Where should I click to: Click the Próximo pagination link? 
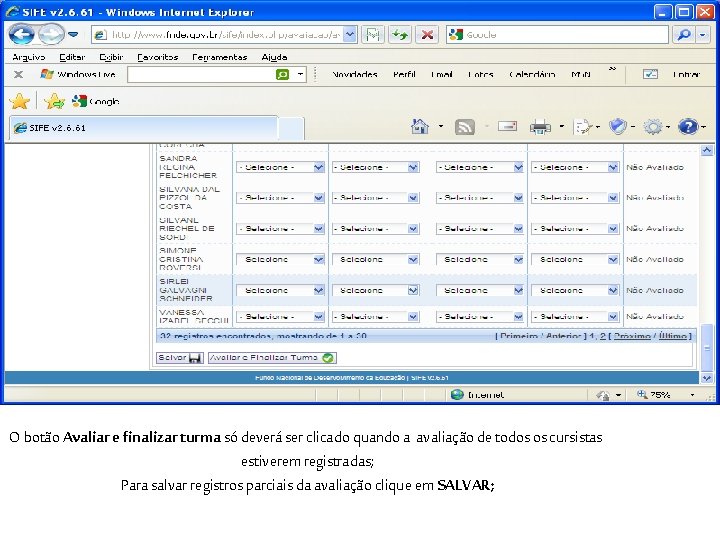tap(632, 336)
